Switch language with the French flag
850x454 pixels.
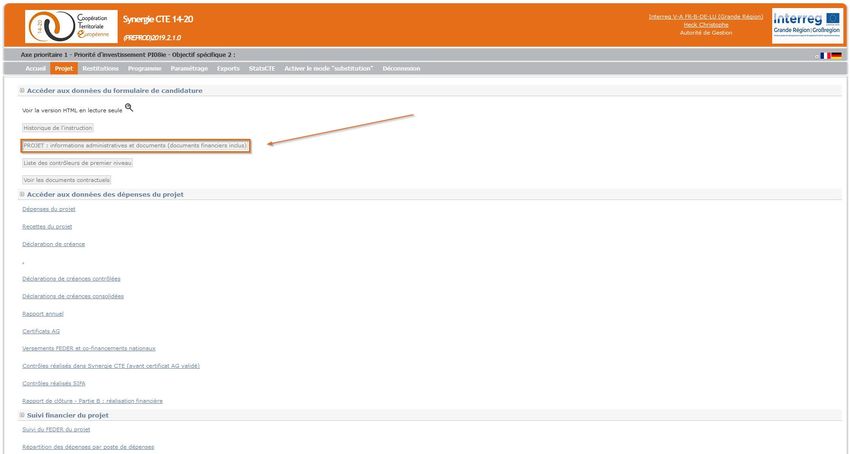tap(824, 56)
